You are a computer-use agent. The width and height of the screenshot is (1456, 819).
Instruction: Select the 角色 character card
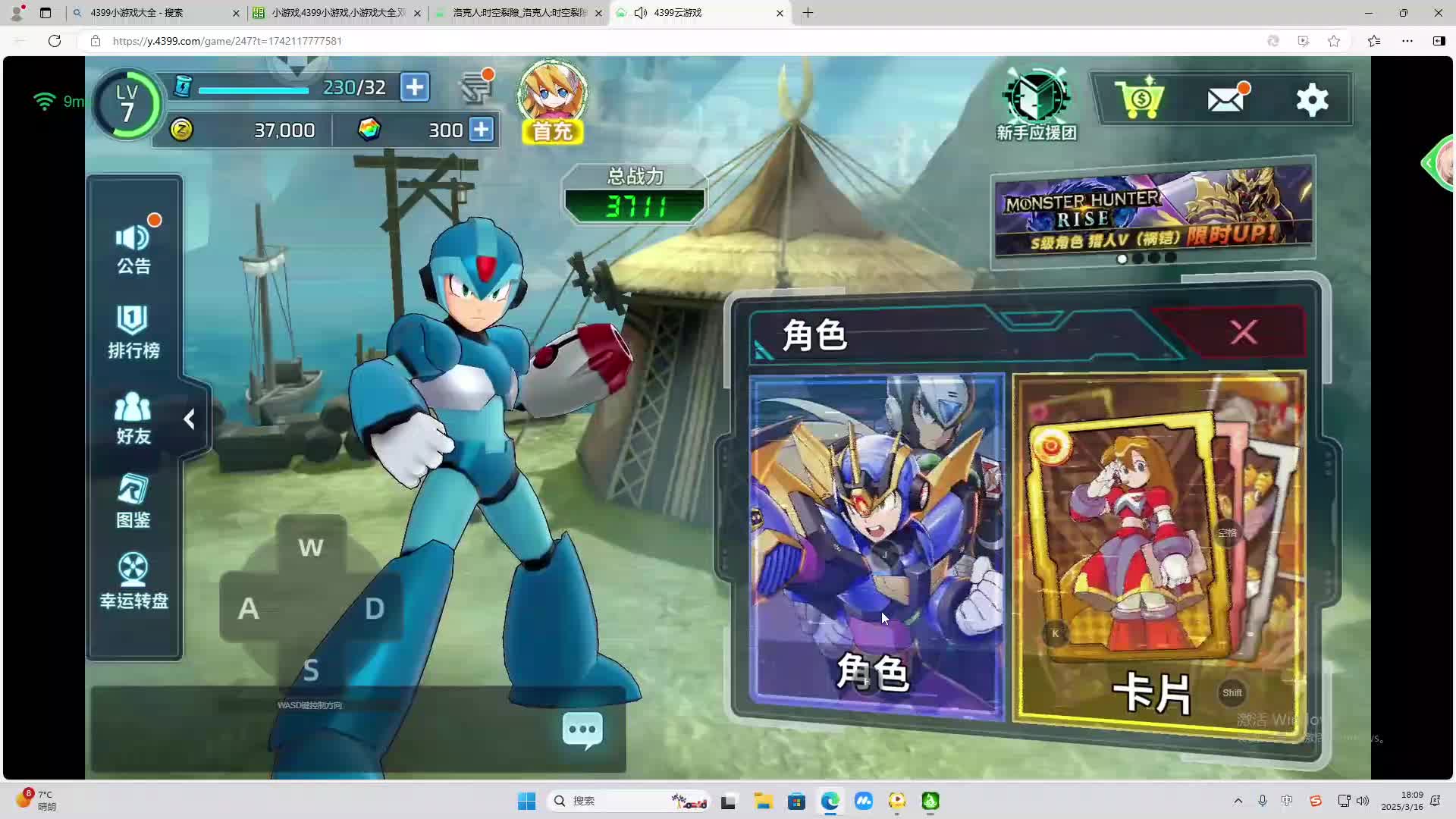tap(876, 546)
